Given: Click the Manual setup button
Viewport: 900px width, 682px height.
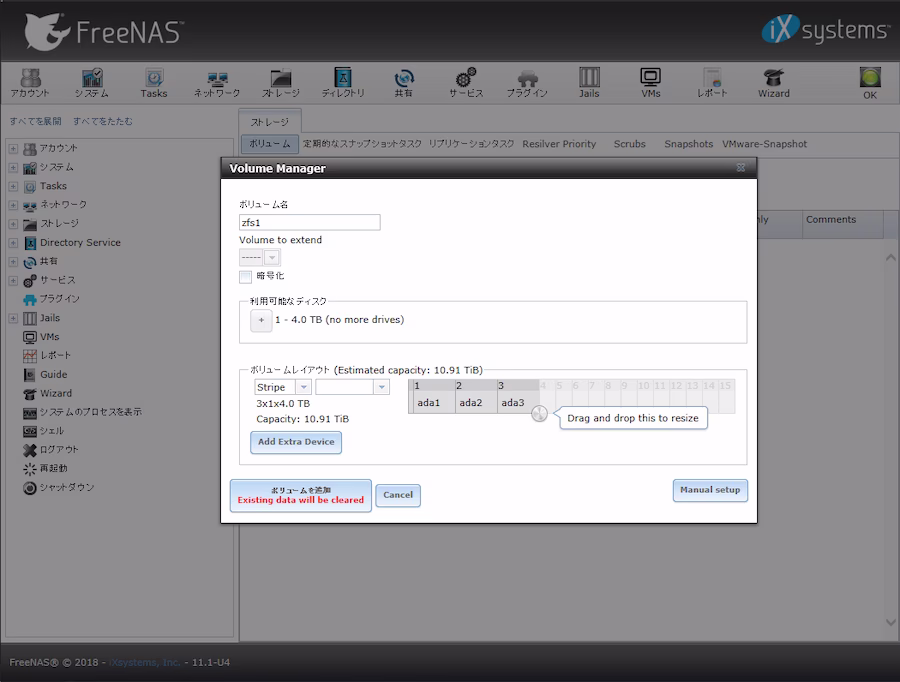Looking at the screenshot, I should 710,490.
